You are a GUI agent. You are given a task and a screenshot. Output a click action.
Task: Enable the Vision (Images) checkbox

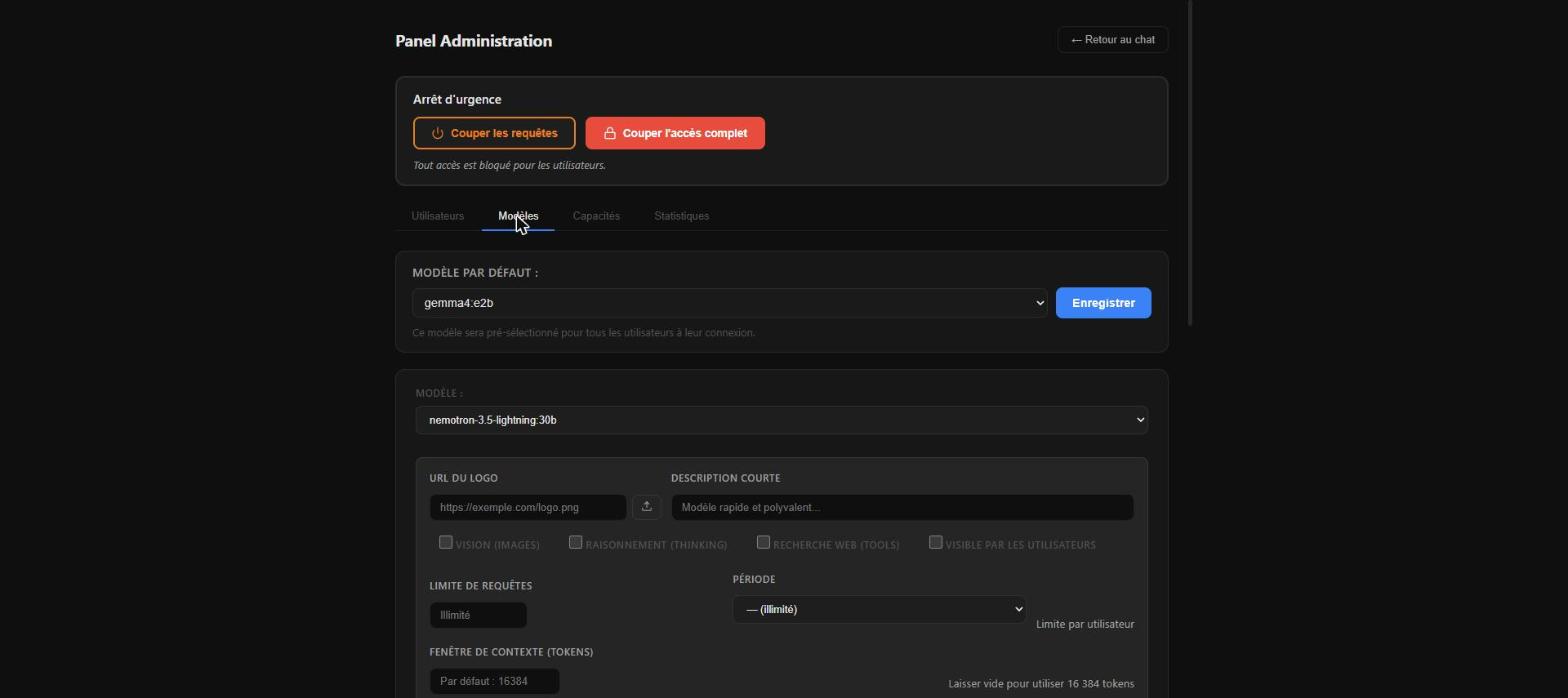coord(446,542)
